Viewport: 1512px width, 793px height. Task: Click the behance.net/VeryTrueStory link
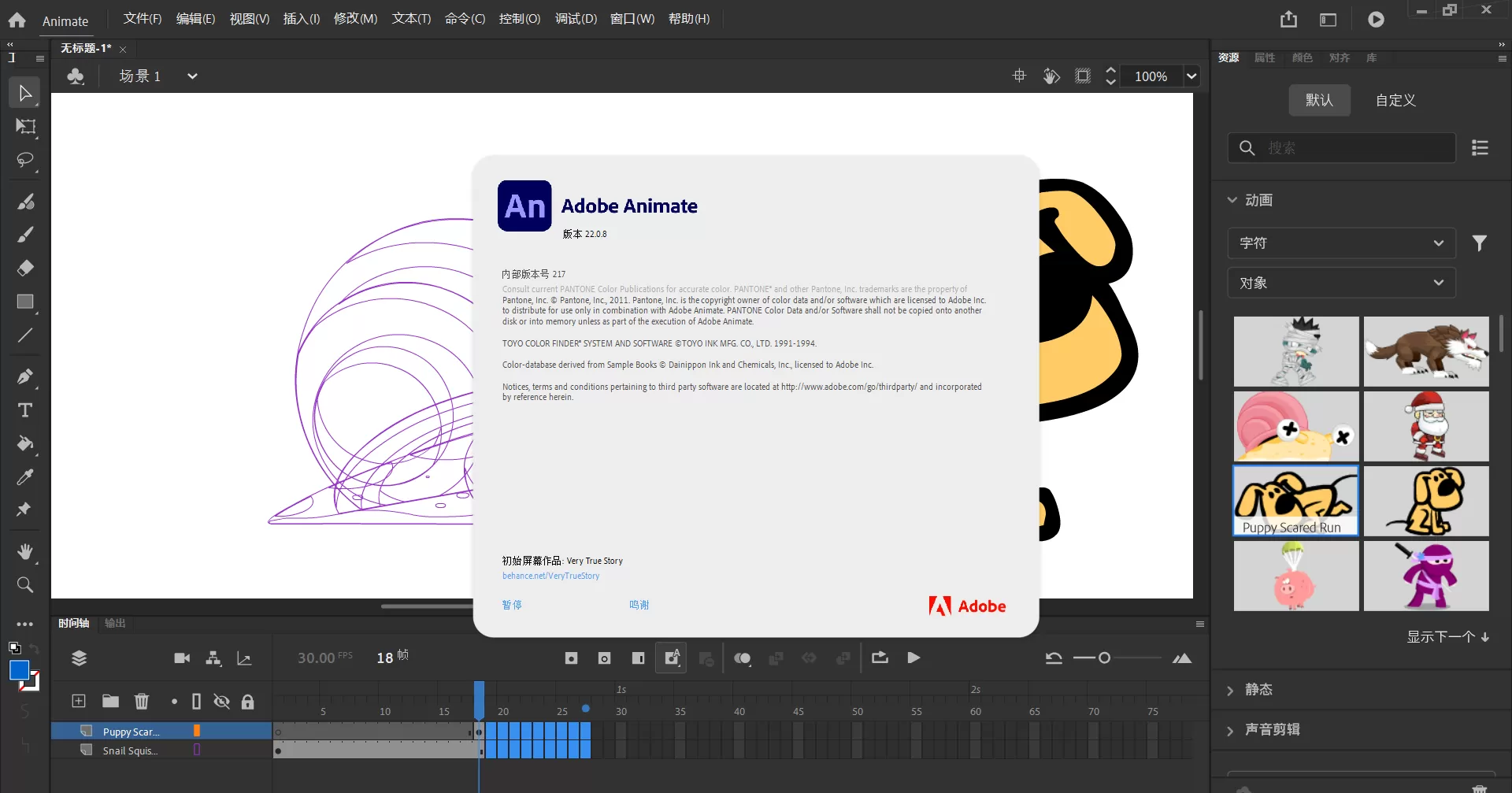550,576
